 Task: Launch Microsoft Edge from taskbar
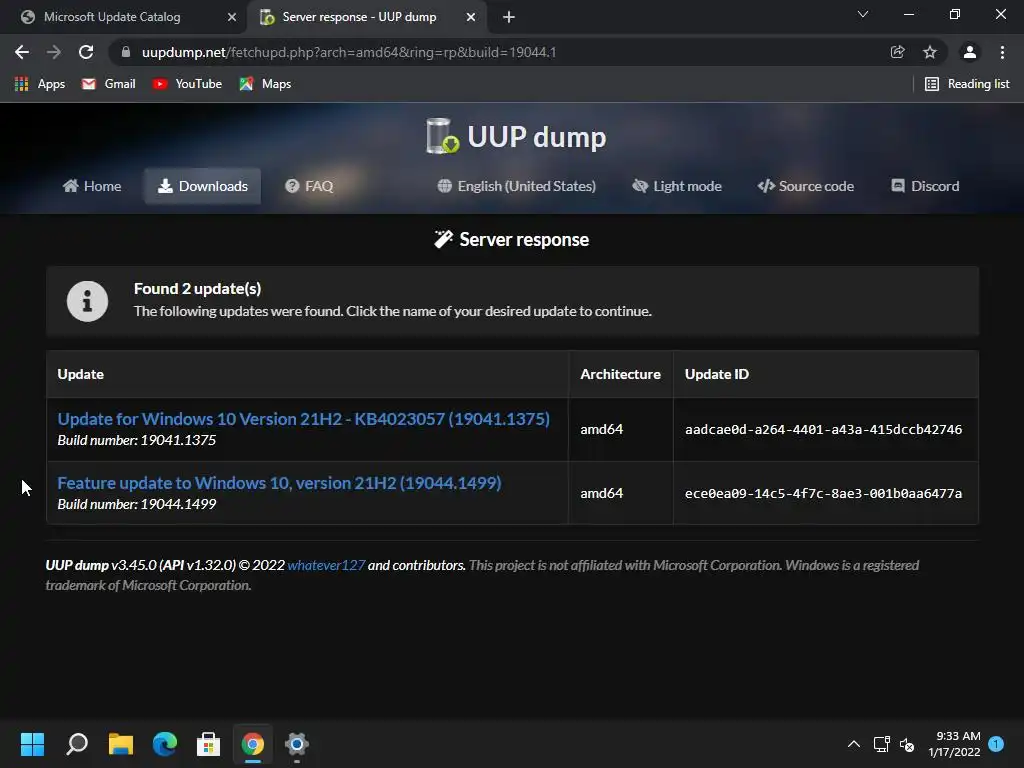pyautogui.click(x=165, y=744)
